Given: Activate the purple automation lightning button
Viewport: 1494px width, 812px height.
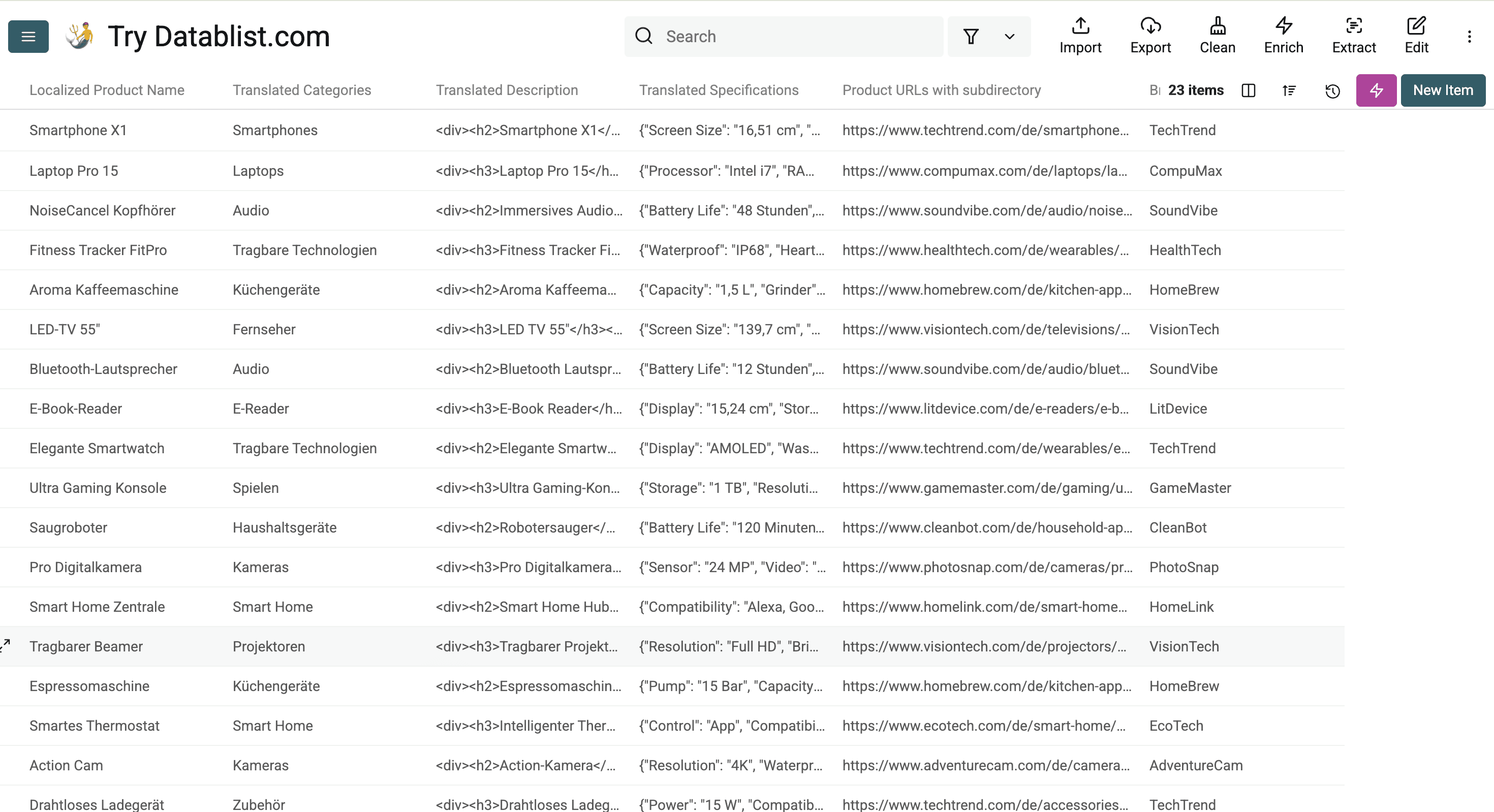Looking at the screenshot, I should [1376, 90].
